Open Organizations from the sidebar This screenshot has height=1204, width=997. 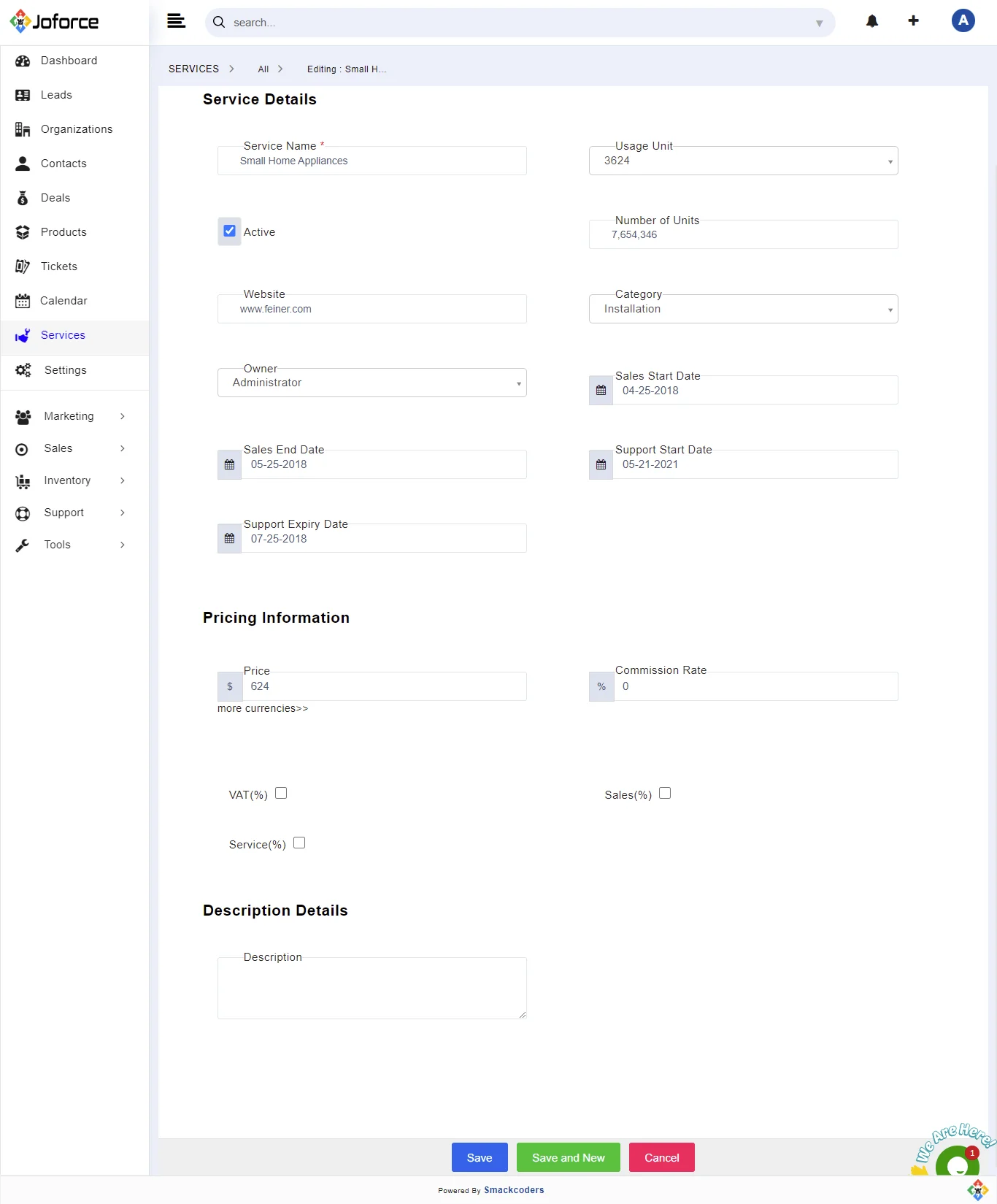click(77, 129)
